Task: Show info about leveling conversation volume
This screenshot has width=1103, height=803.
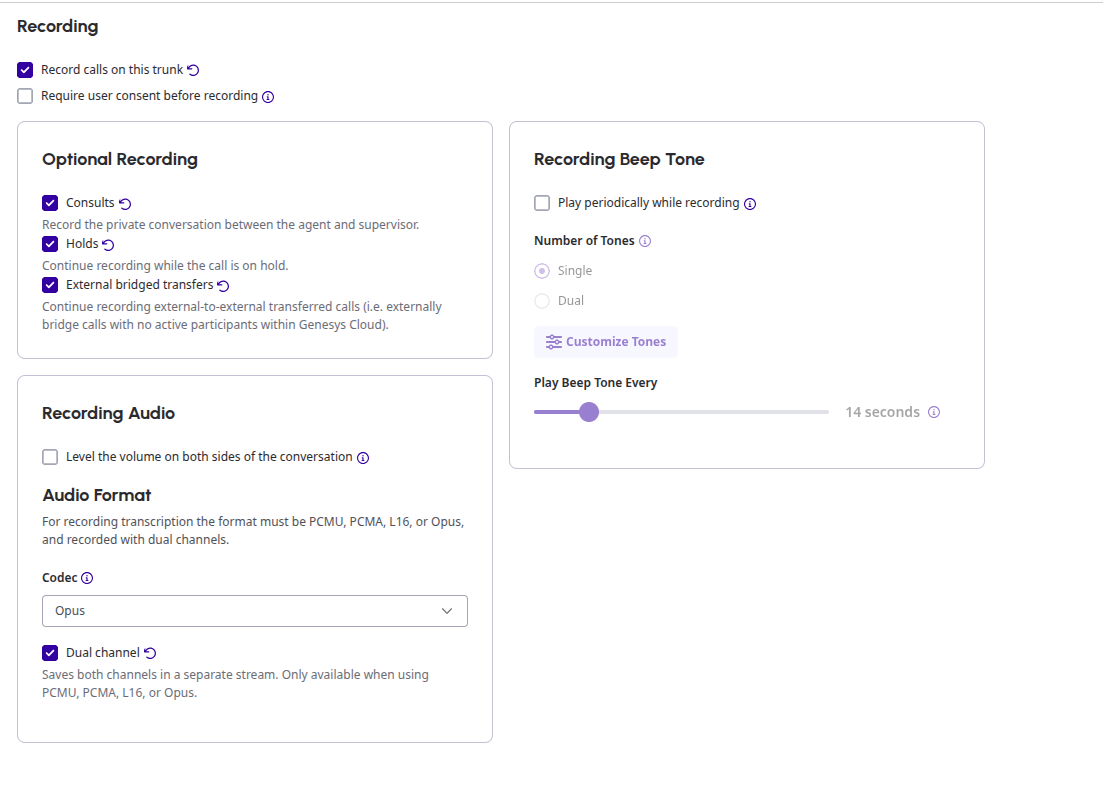Action: (x=363, y=458)
